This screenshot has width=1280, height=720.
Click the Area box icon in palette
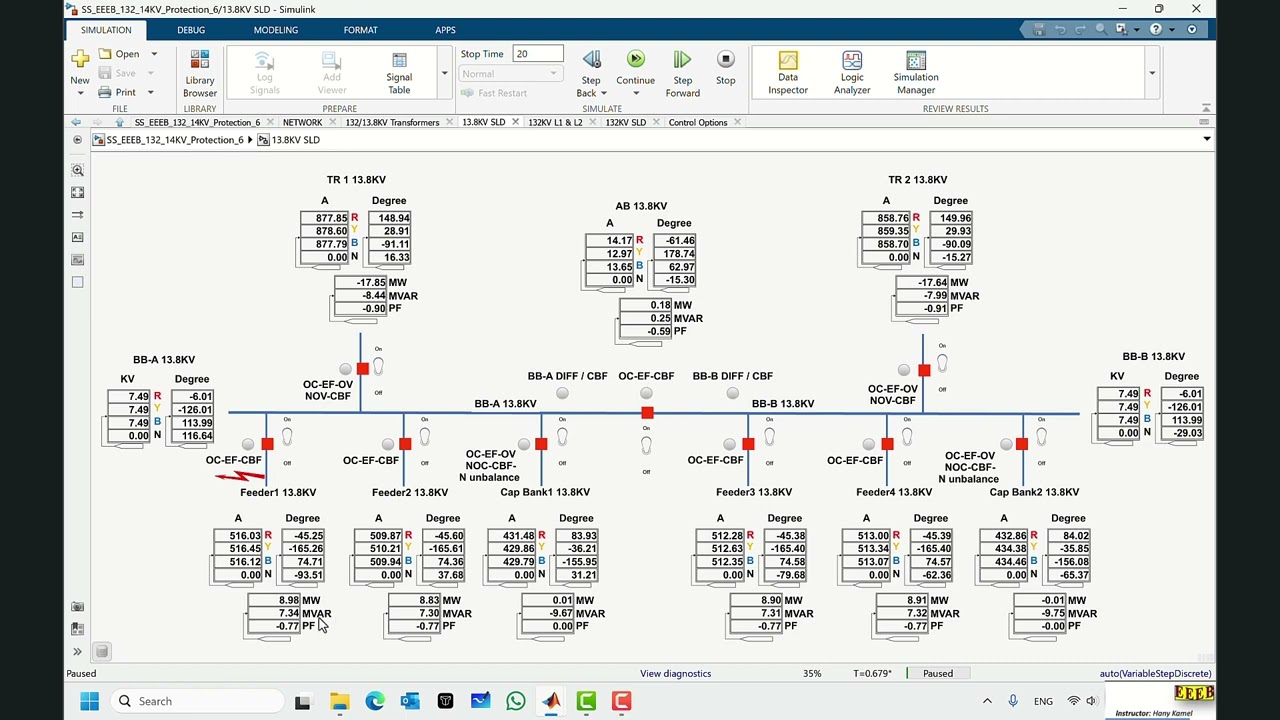(77, 282)
